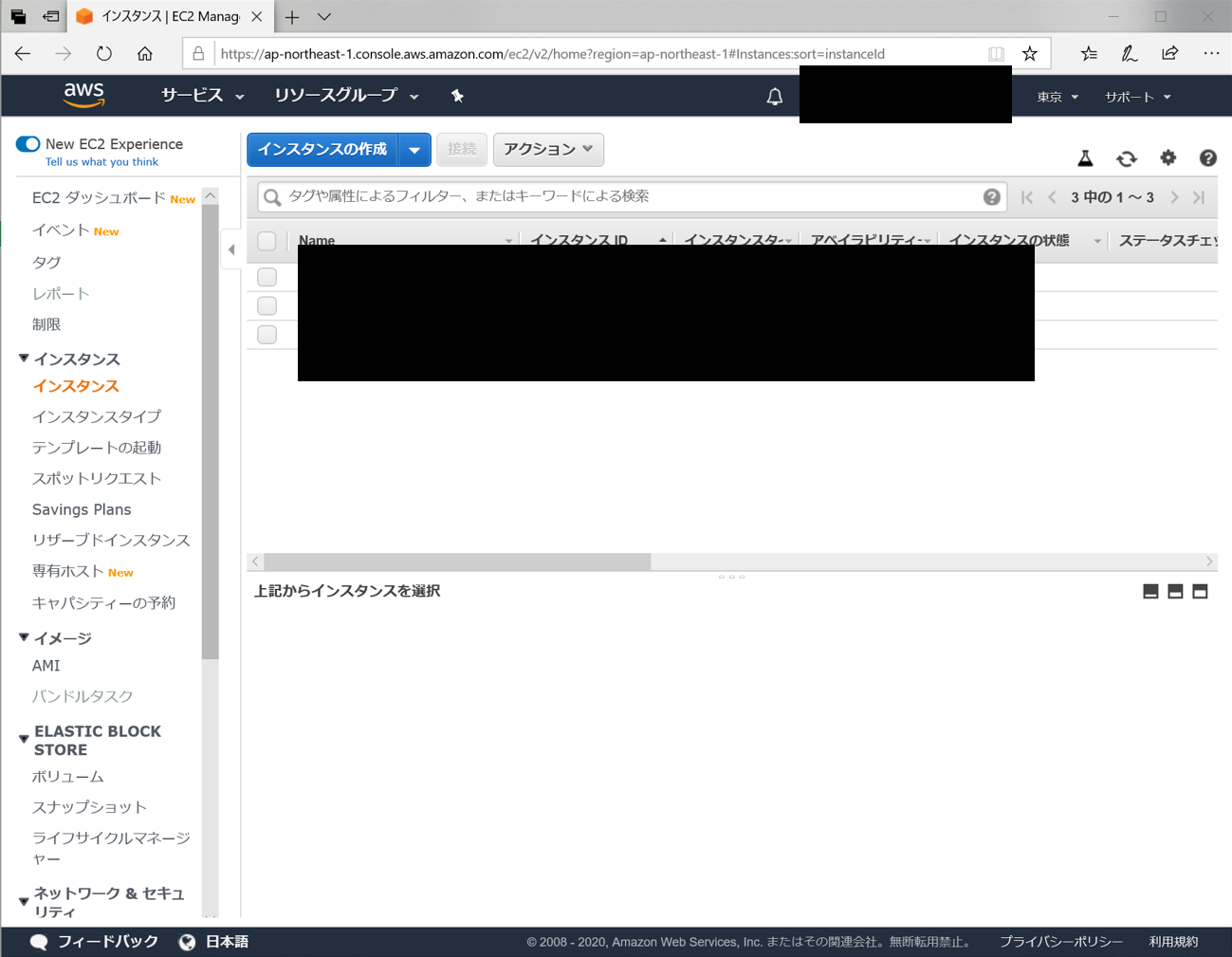Image resolution: width=1232 pixels, height=957 pixels.
Task: Check the third instance row checkbox
Action: pos(267,335)
